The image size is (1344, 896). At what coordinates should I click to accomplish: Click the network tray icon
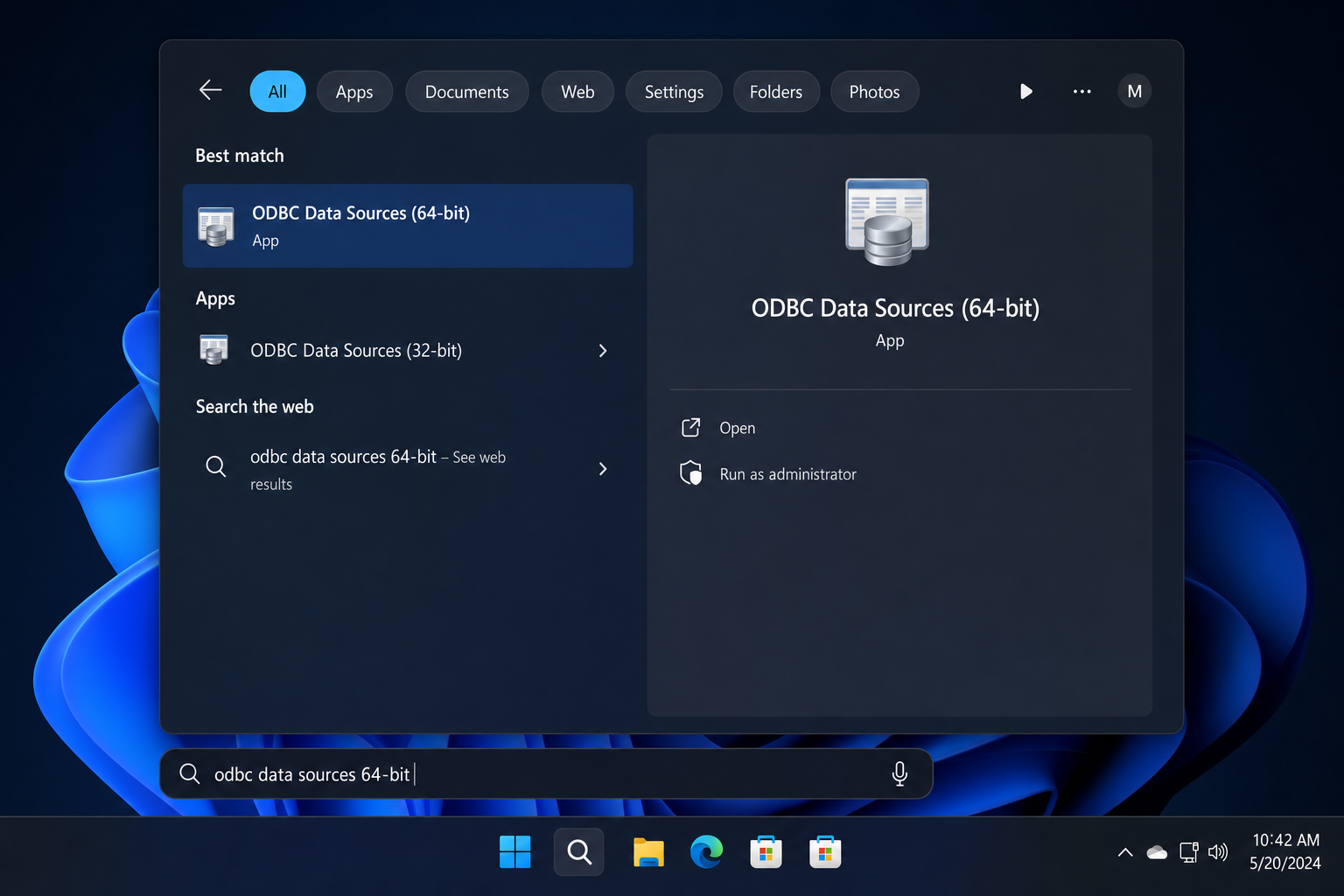coord(1188,852)
